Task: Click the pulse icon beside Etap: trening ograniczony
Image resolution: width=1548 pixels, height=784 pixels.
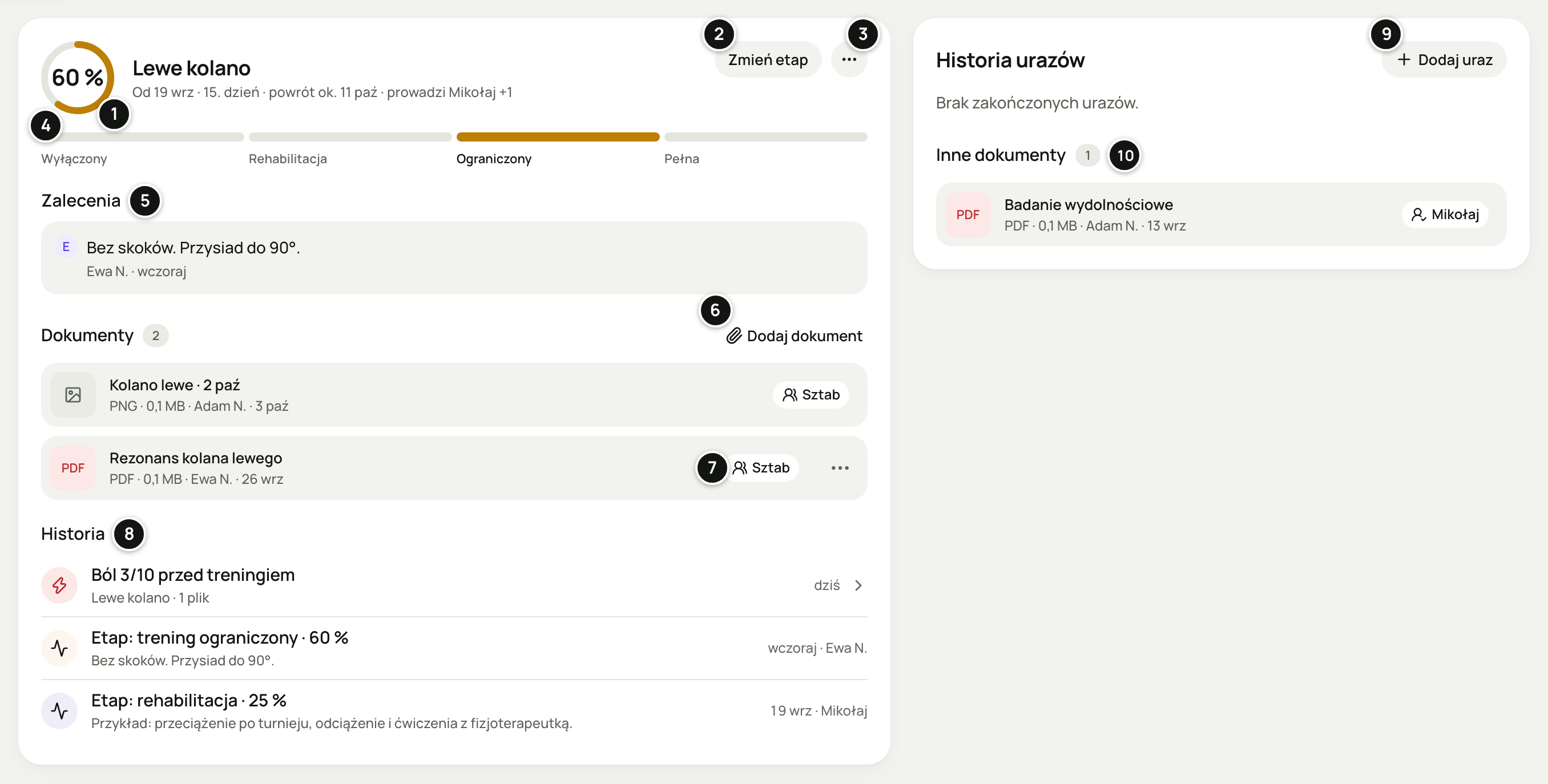Action: tap(59, 648)
